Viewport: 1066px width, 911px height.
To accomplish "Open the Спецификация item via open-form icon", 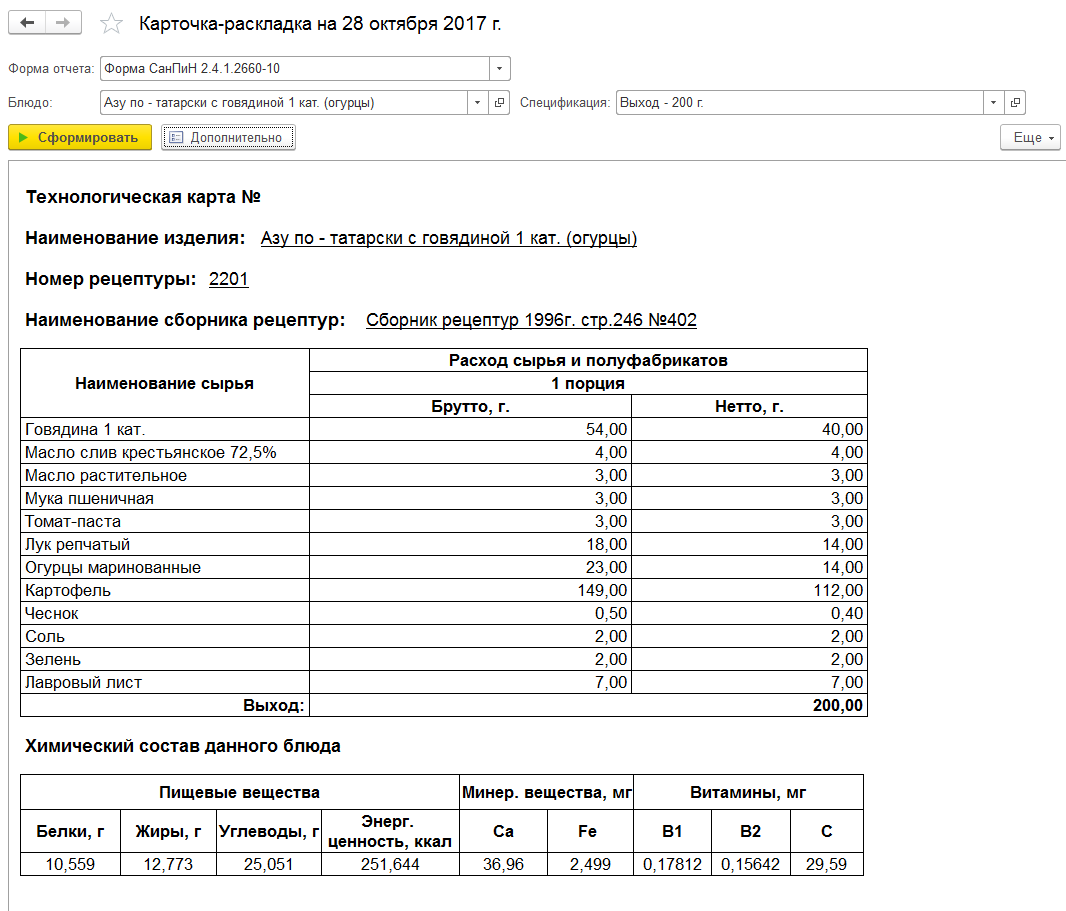I will tap(1015, 103).
